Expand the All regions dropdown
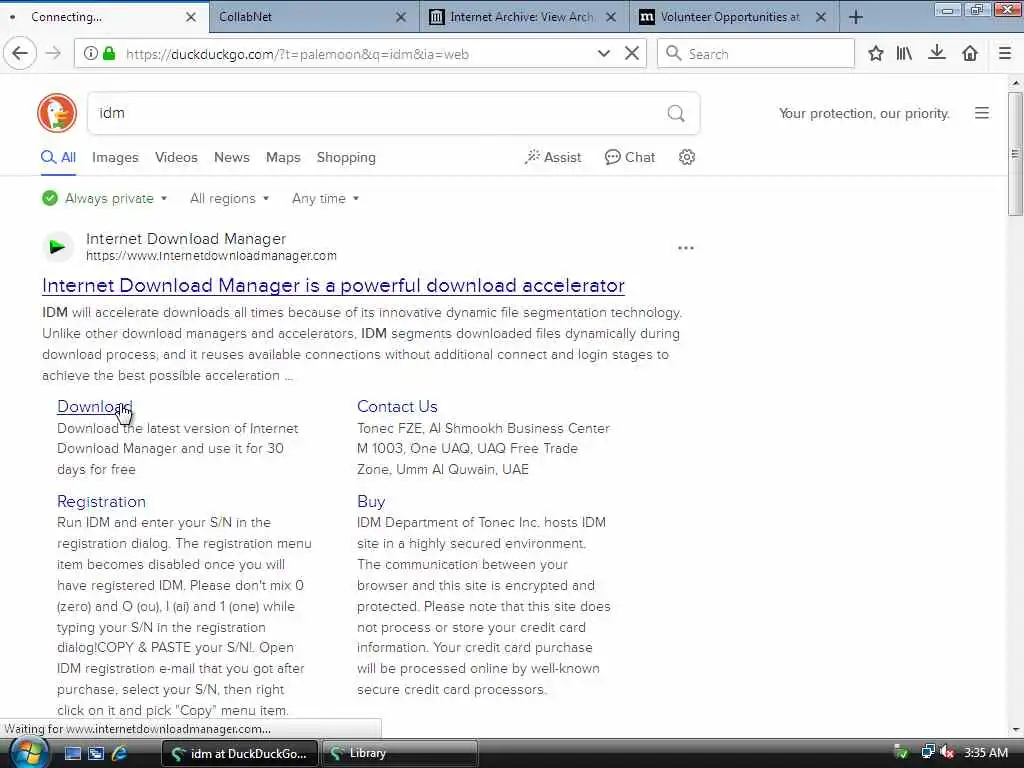The height and width of the screenshot is (768, 1024). 229,198
